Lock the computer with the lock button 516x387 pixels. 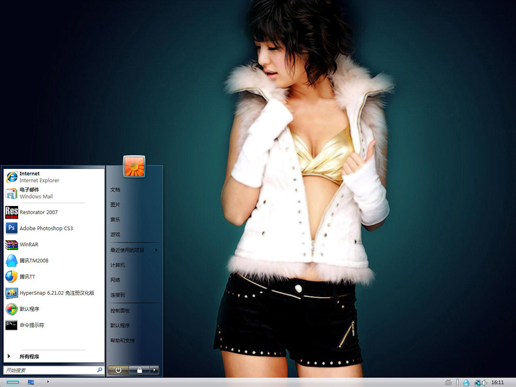139,370
